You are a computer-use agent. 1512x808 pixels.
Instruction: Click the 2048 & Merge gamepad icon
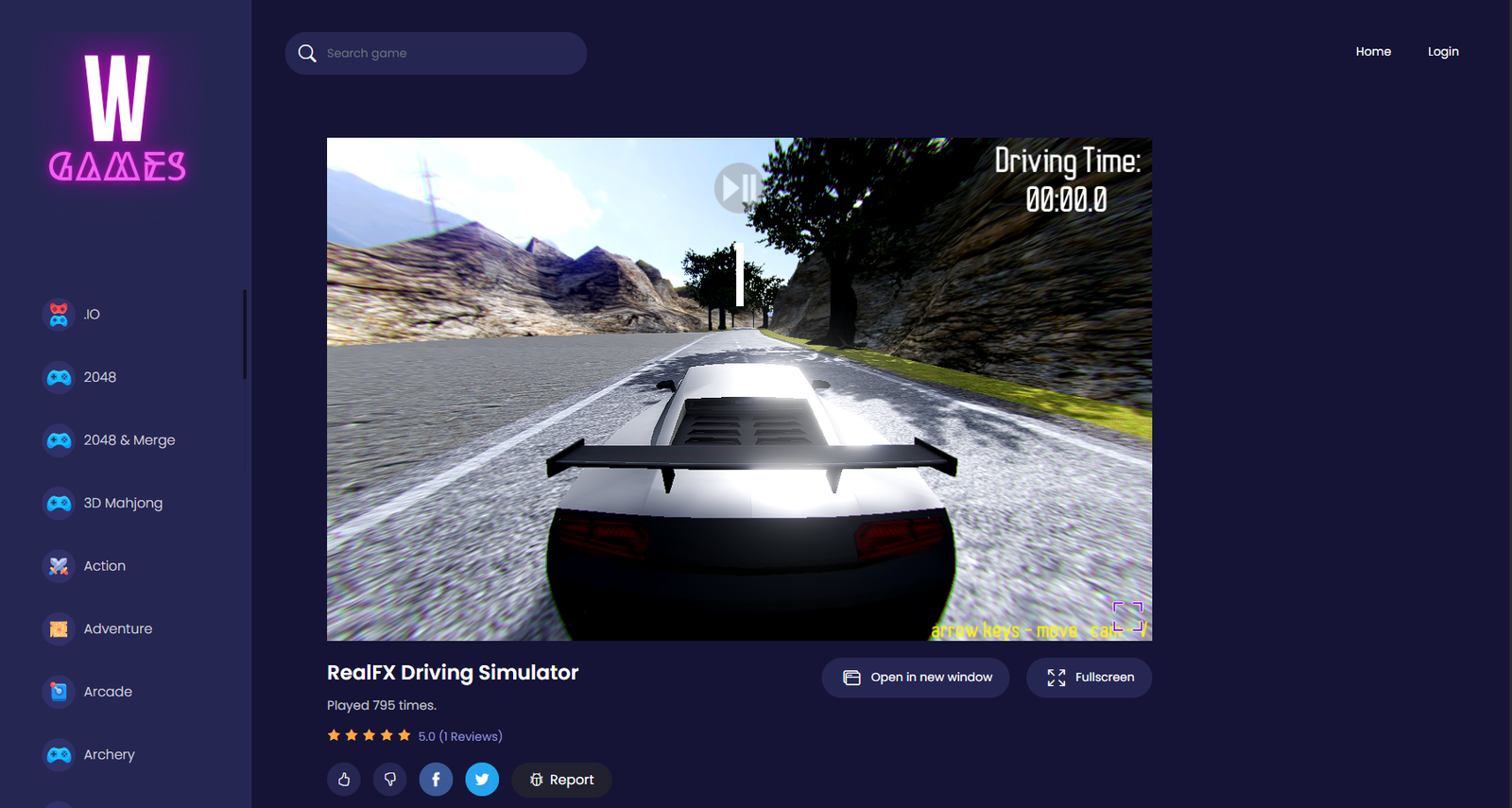(59, 440)
